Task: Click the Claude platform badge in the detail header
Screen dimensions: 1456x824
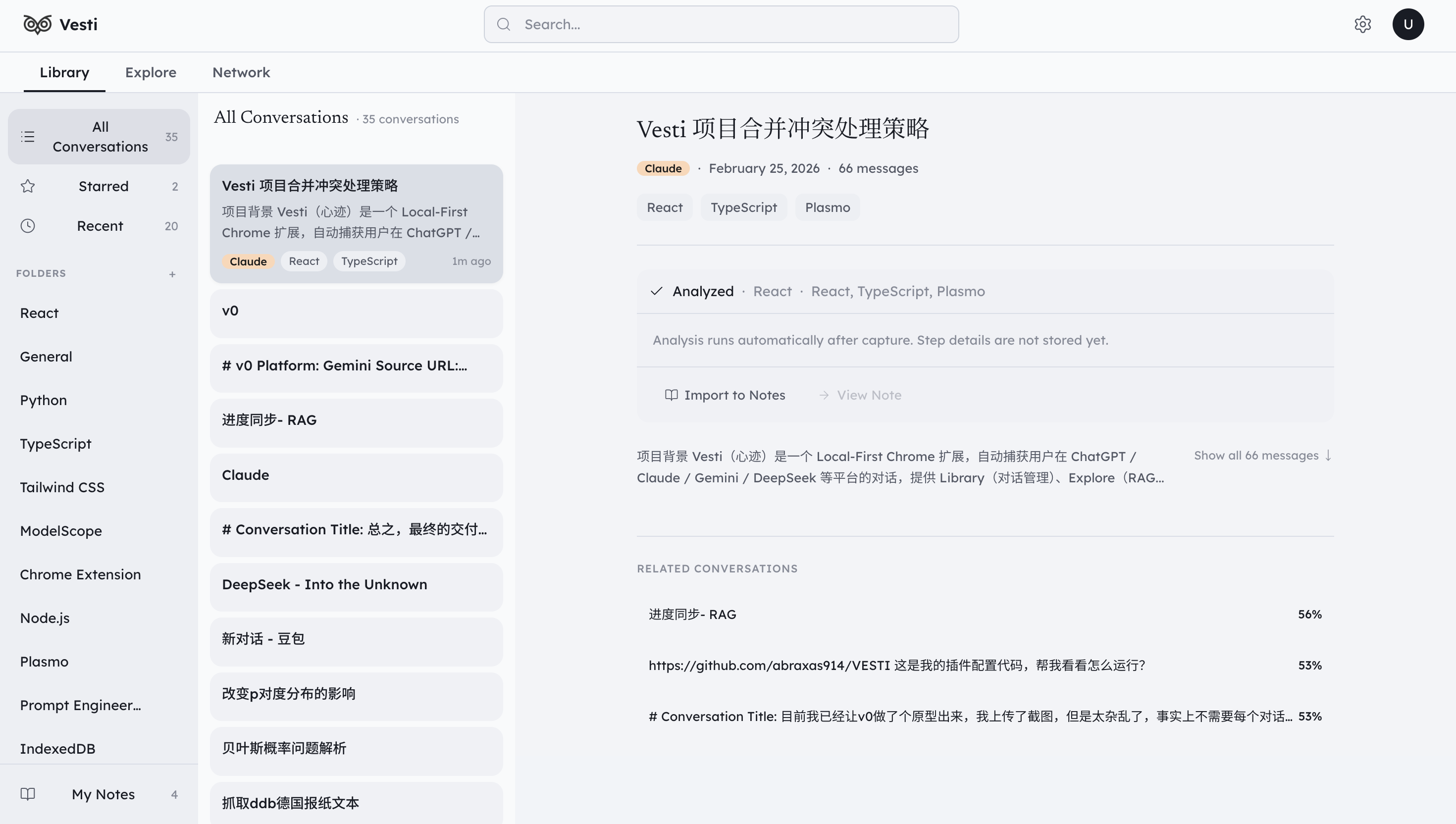Action: (663, 169)
